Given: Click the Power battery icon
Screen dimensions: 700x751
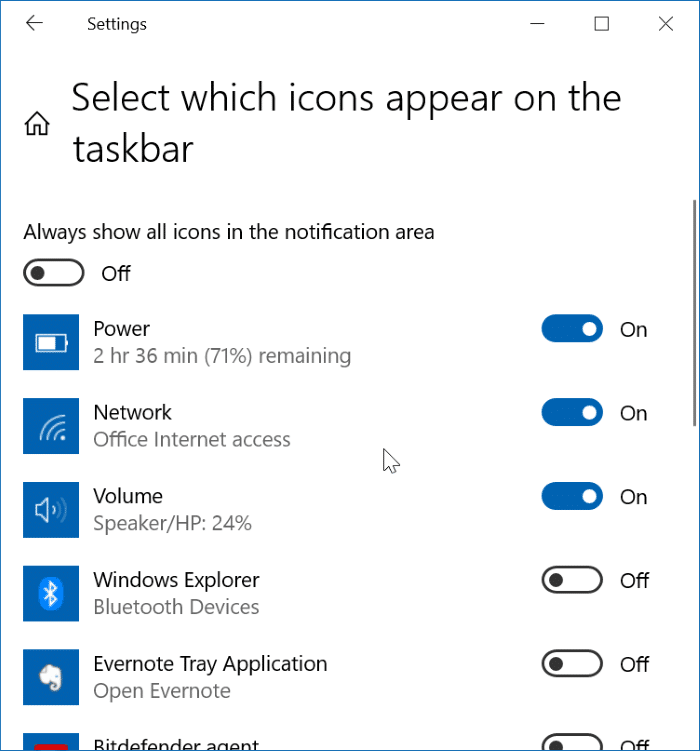Looking at the screenshot, I should point(51,343).
